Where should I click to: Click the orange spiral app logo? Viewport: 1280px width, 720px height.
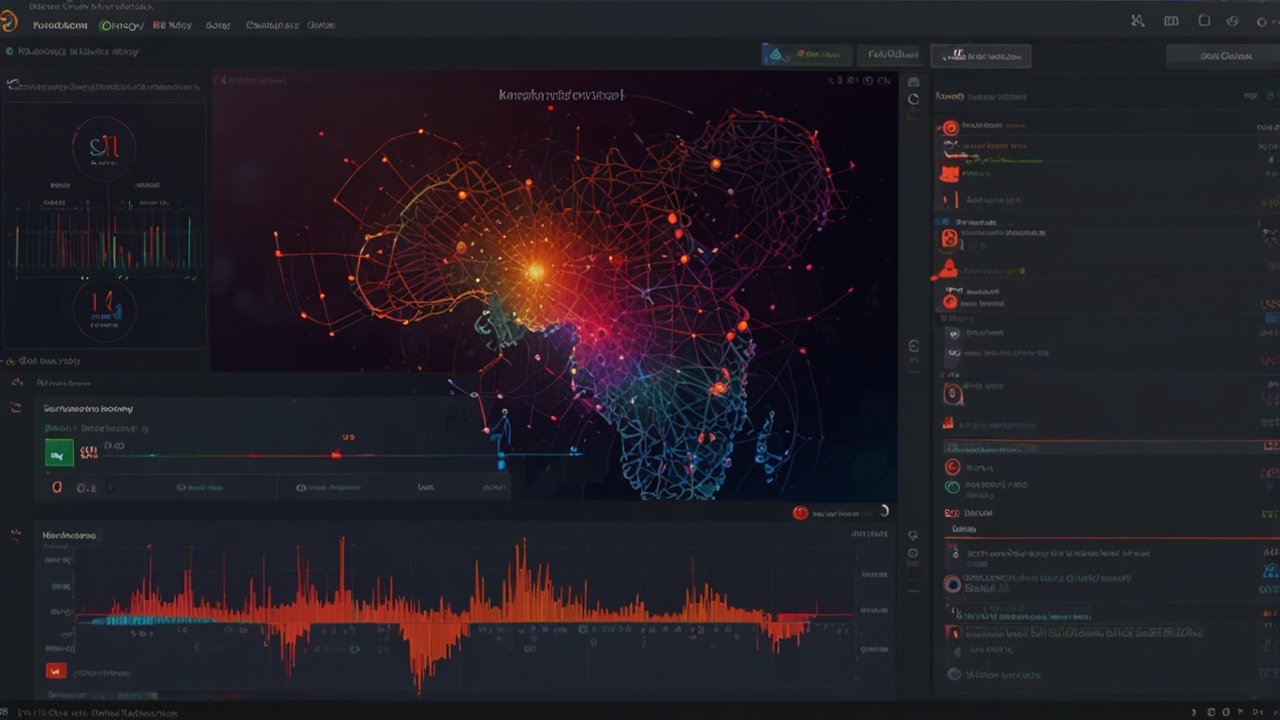pyautogui.click(x=11, y=22)
